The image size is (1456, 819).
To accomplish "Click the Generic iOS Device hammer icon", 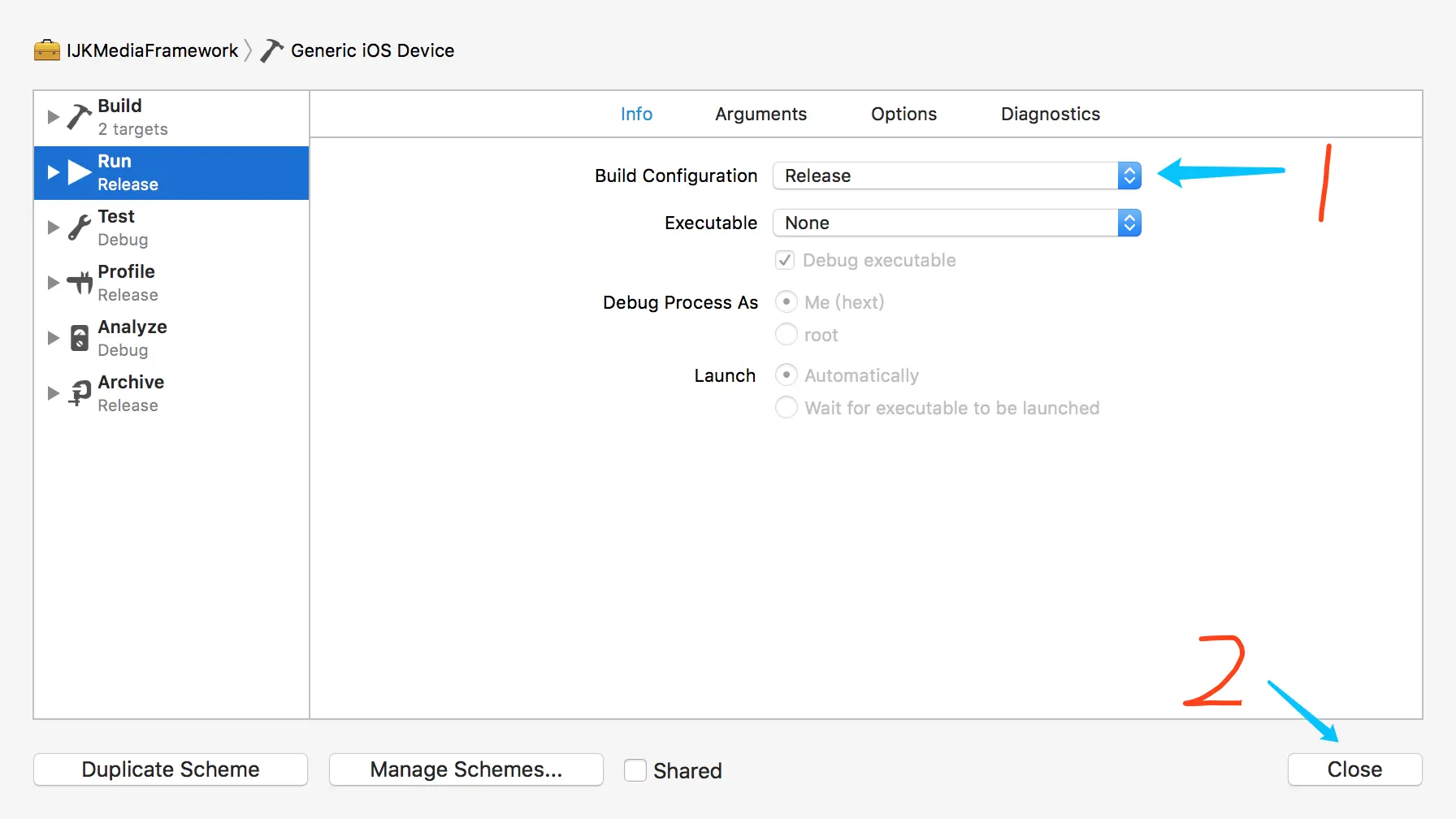I will (271, 50).
